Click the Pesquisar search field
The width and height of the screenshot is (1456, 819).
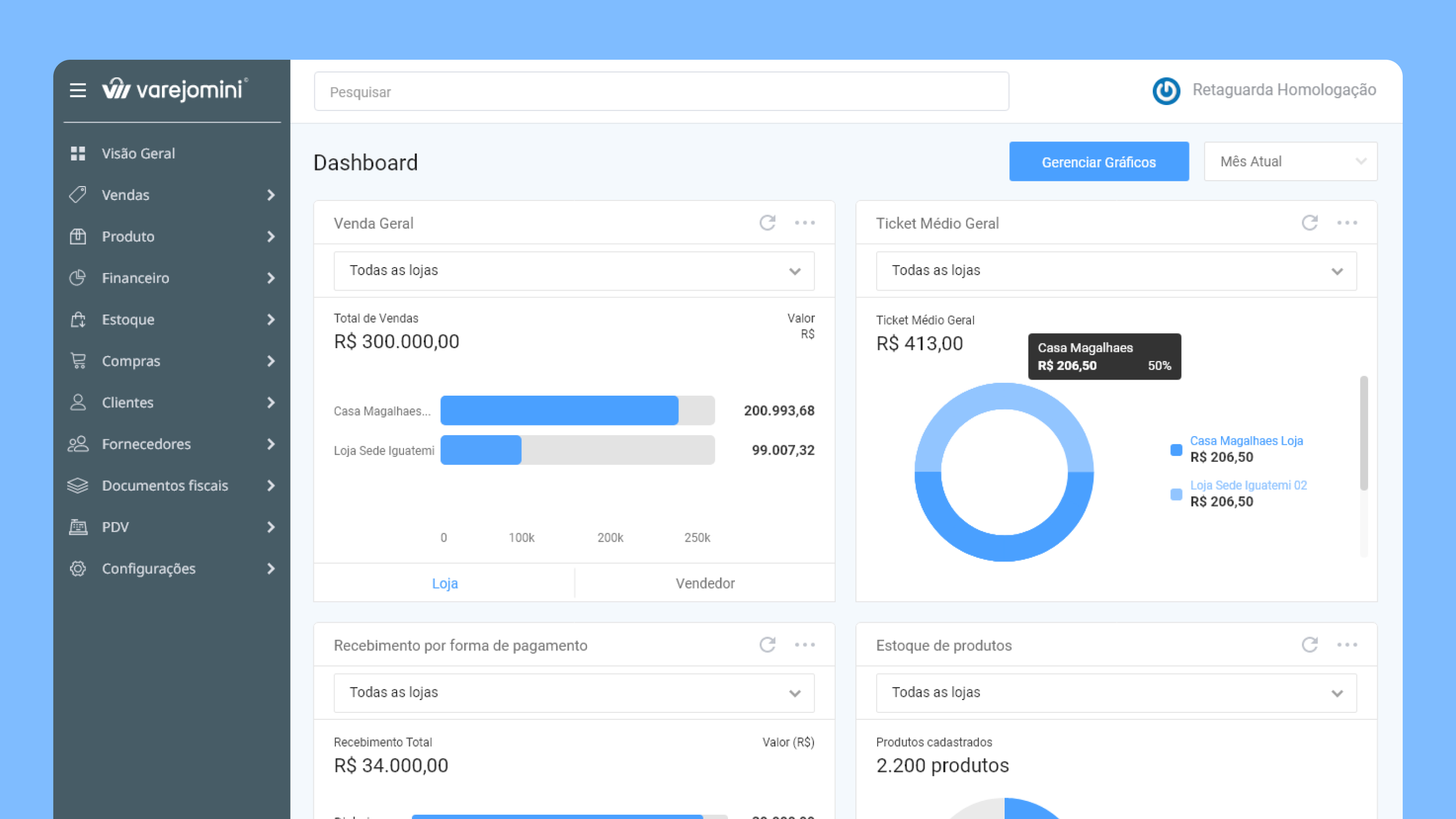(x=661, y=92)
